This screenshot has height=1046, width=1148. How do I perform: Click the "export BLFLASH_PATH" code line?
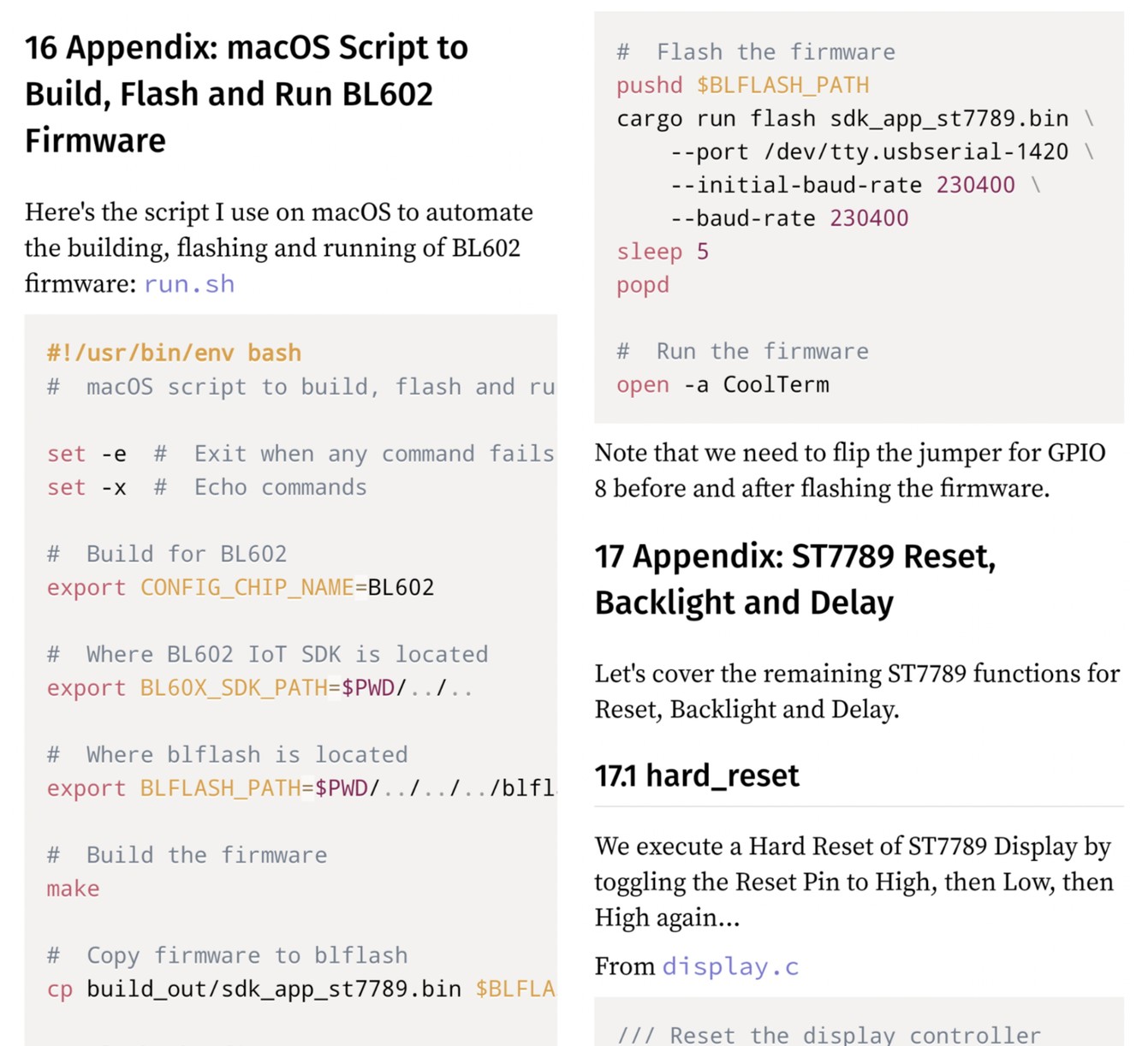pos(300,788)
